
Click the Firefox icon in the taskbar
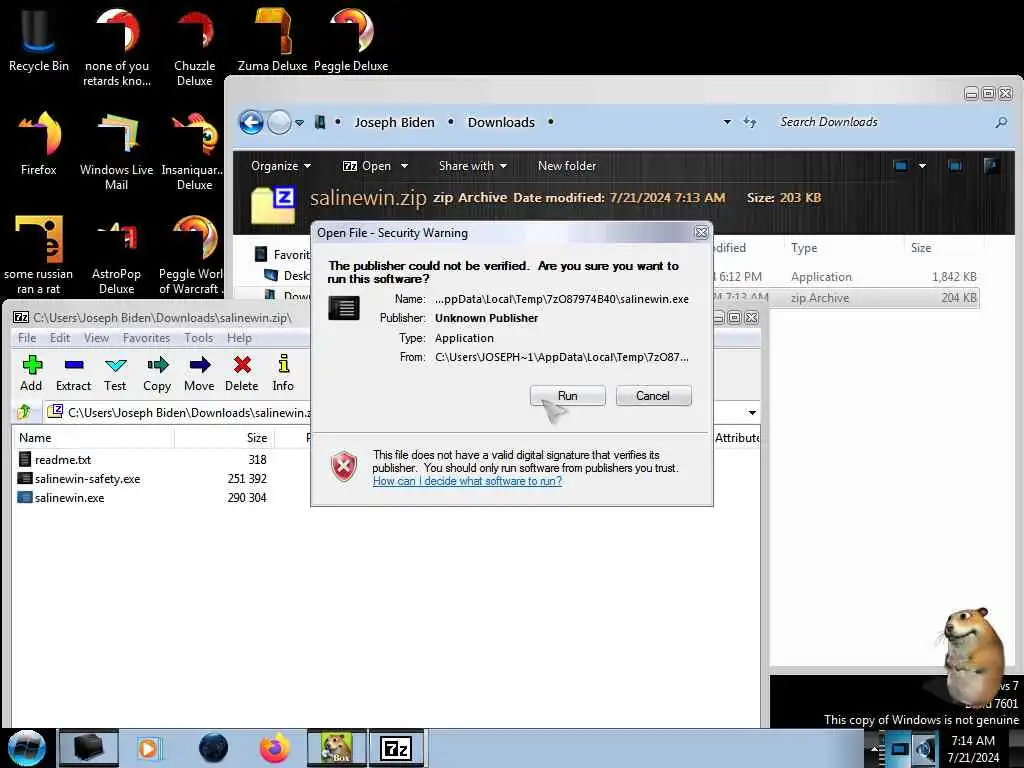pos(275,748)
